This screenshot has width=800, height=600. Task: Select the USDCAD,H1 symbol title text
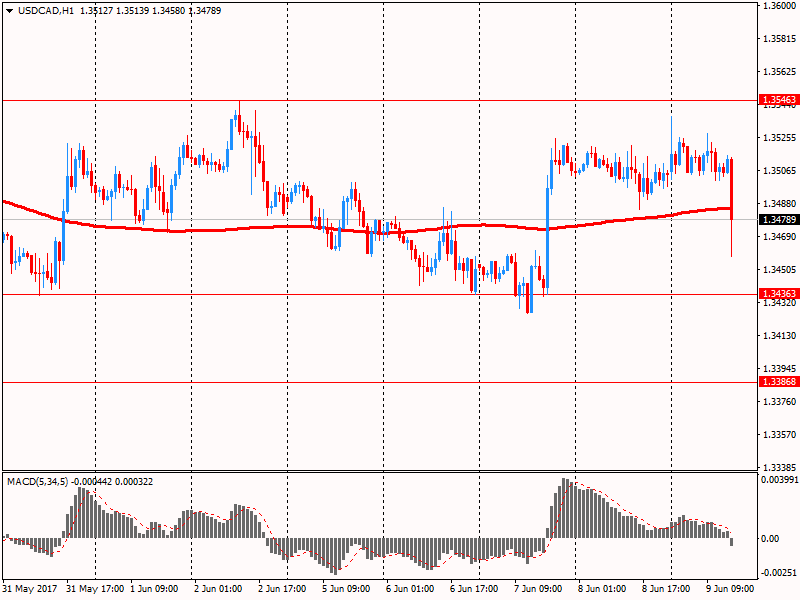[x=46, y=11]
